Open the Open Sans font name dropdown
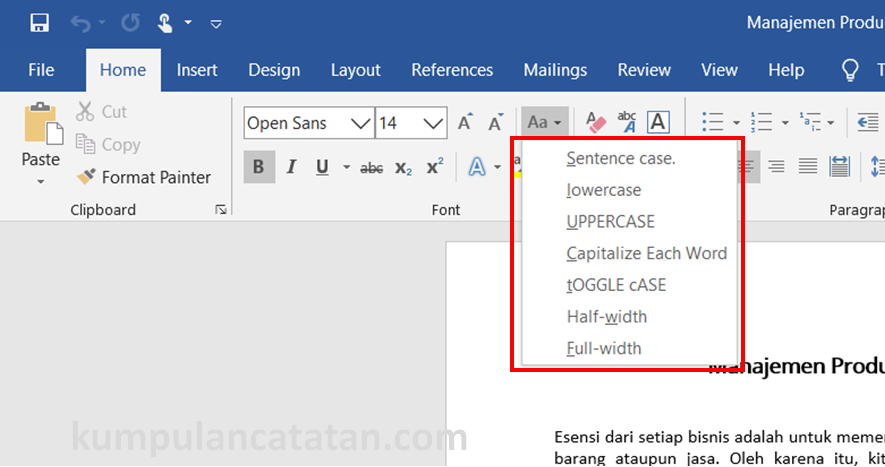885x467 pixels. coord(360,123)
